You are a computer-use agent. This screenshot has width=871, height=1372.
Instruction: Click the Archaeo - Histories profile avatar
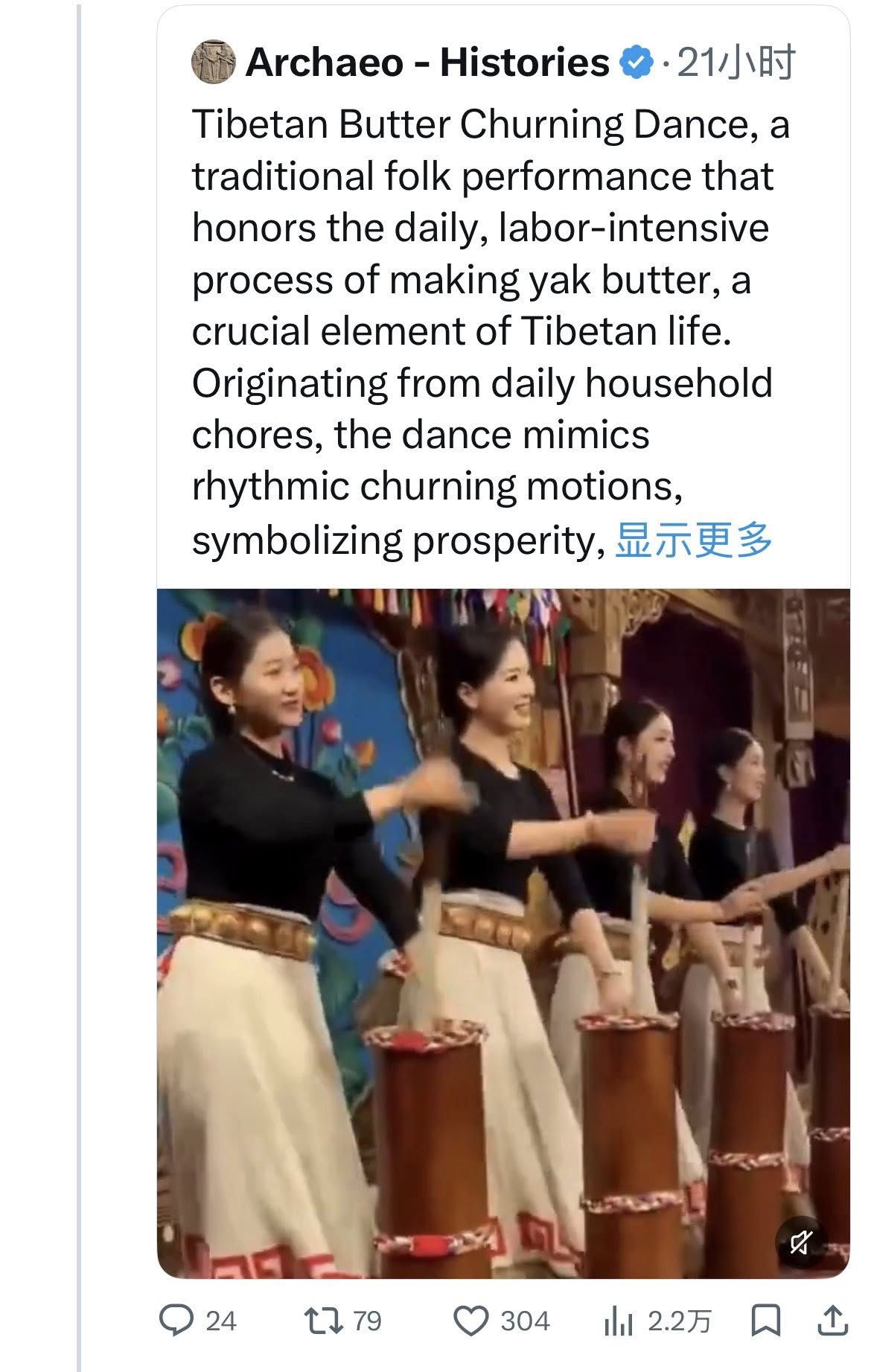(214, 61)
